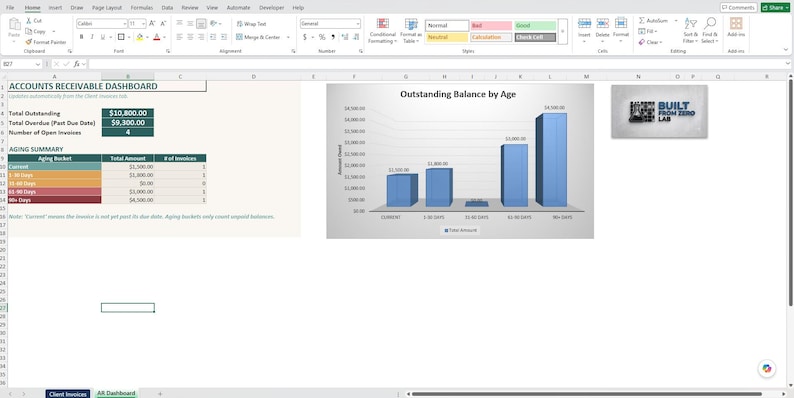The image size is (794, 398).
Task: Toggle bottom vertical alignment
Action: 201,24
